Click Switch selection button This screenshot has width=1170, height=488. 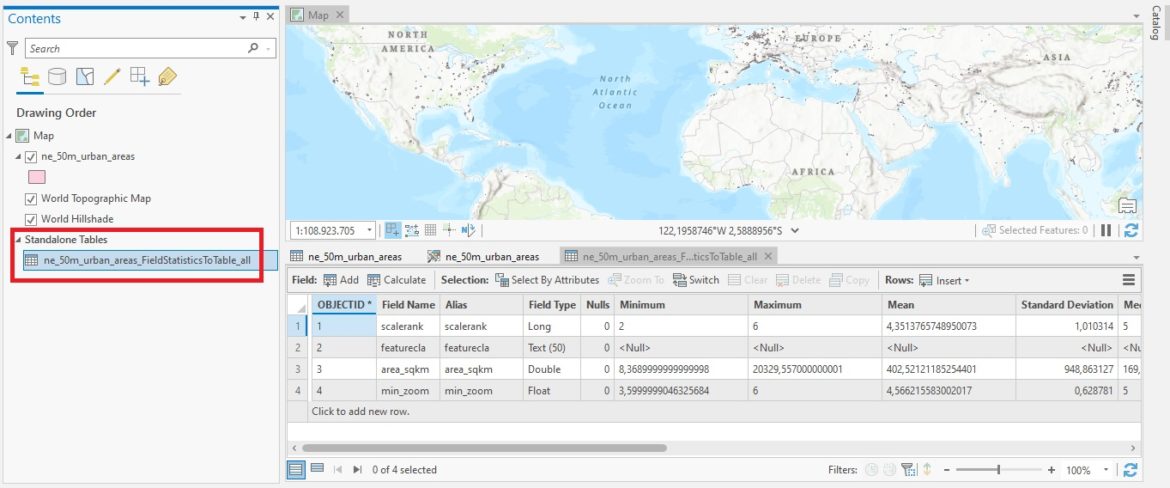(x=695, y=280)
